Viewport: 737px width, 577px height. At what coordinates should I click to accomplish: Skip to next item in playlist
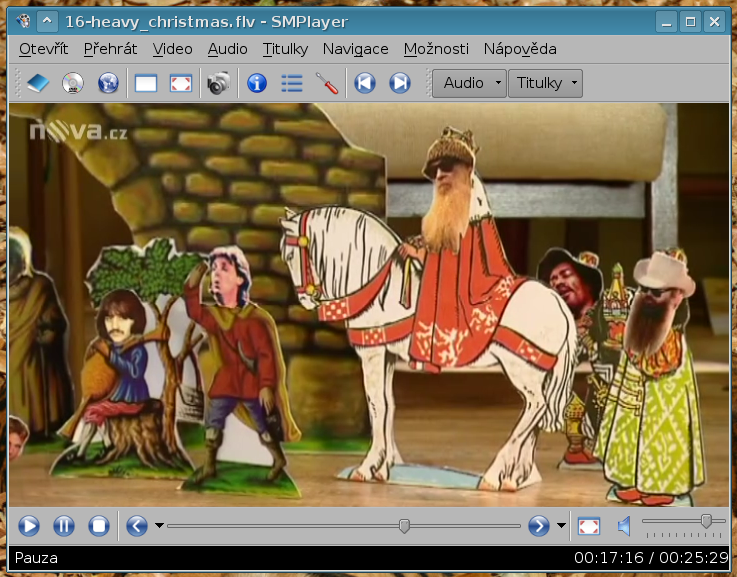coord(400,84)
